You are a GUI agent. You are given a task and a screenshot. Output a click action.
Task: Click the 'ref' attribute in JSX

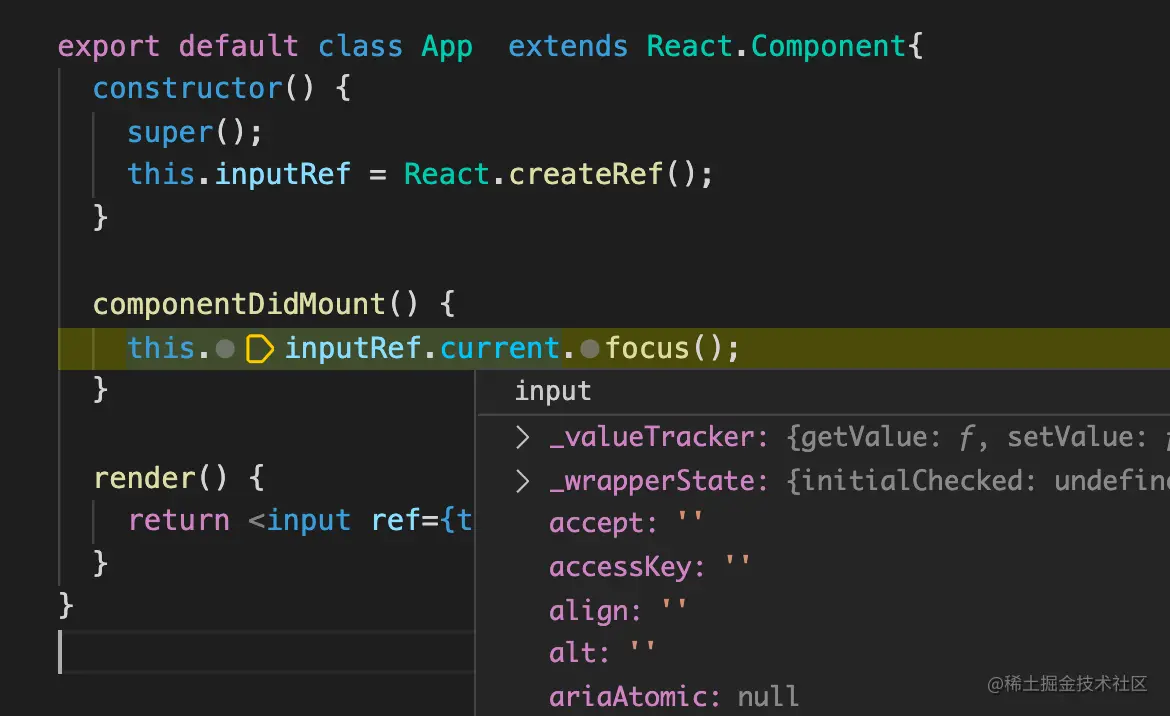395,520
